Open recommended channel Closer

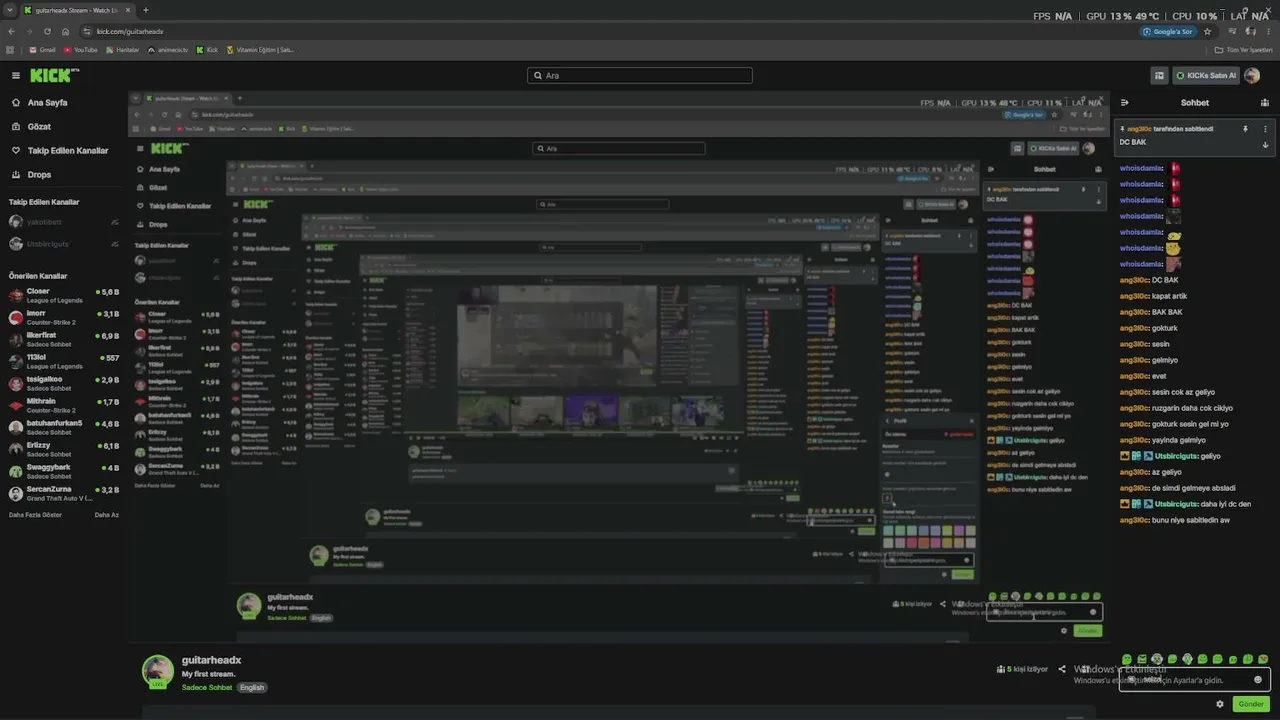coord(64,295)
